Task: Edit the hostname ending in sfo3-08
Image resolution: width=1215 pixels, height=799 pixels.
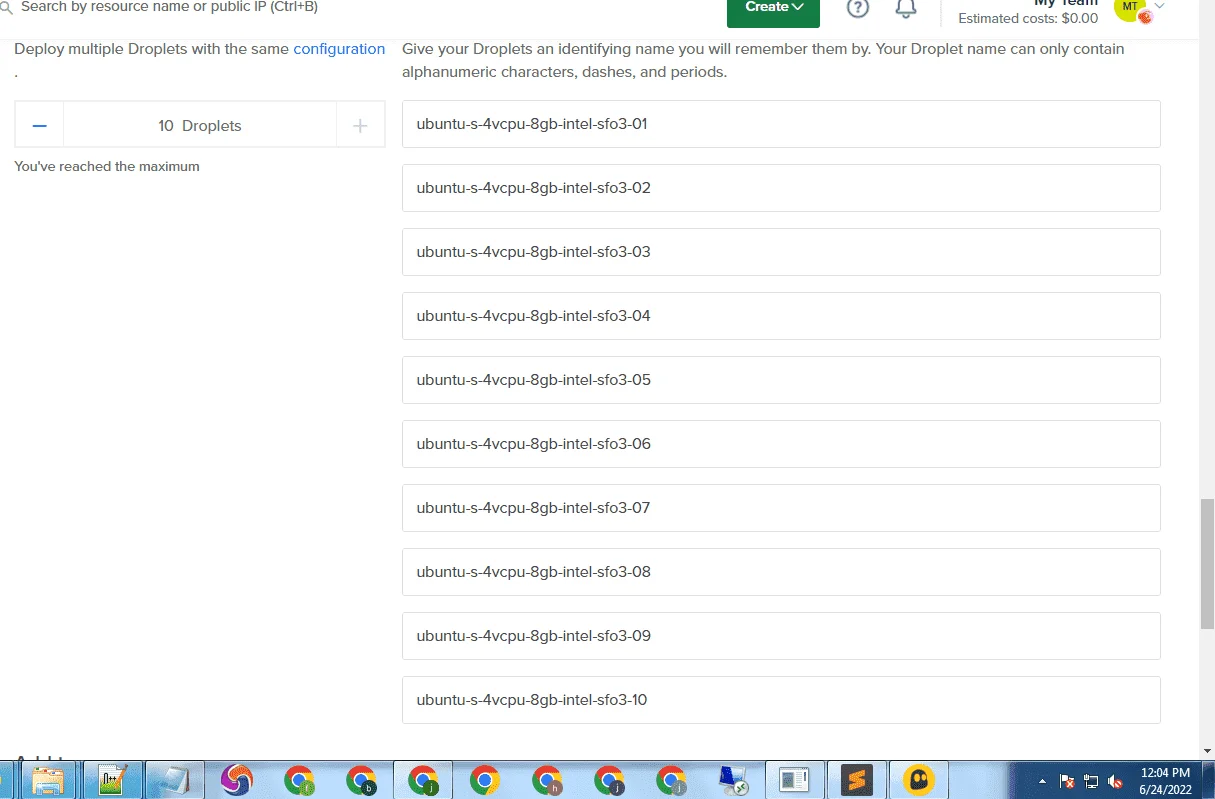Action: [x=781, y=572]
